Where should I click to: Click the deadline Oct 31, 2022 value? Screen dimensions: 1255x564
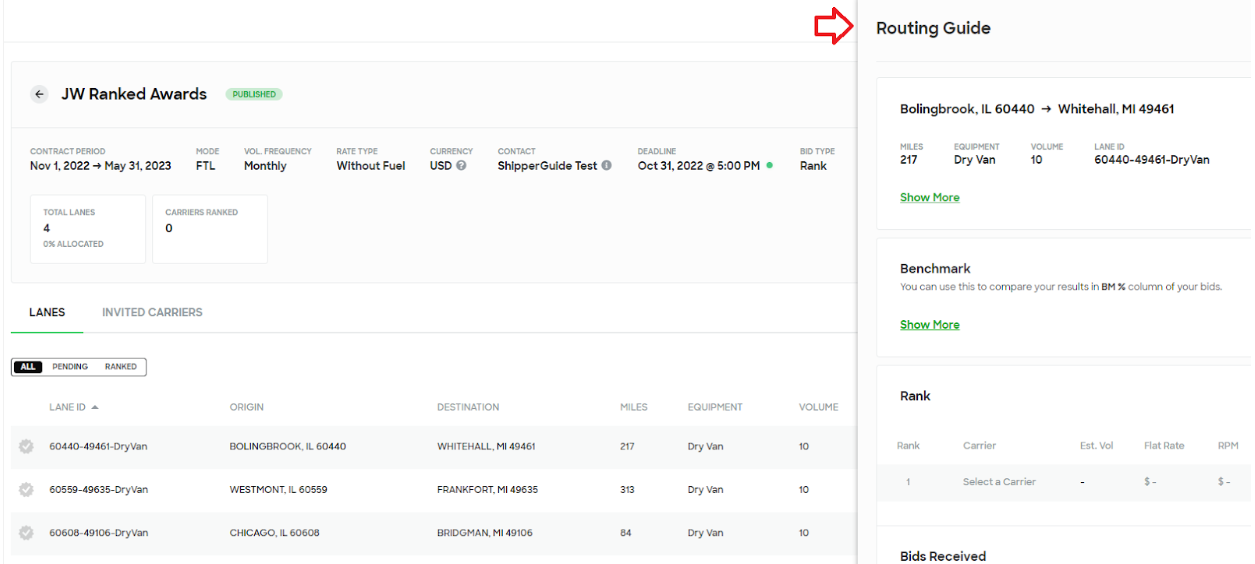coord(699,166)
